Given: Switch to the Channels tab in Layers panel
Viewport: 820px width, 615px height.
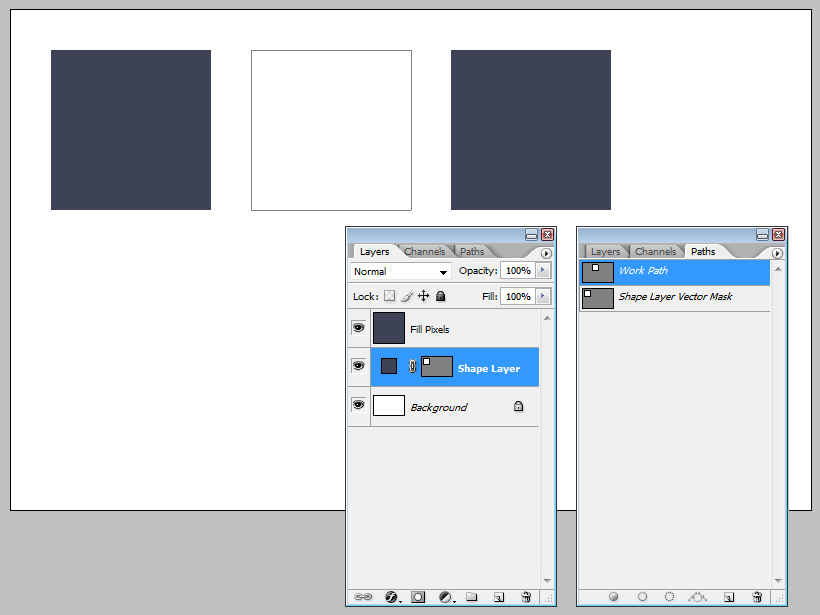Looking at the screenshot, I should [425, 252].
